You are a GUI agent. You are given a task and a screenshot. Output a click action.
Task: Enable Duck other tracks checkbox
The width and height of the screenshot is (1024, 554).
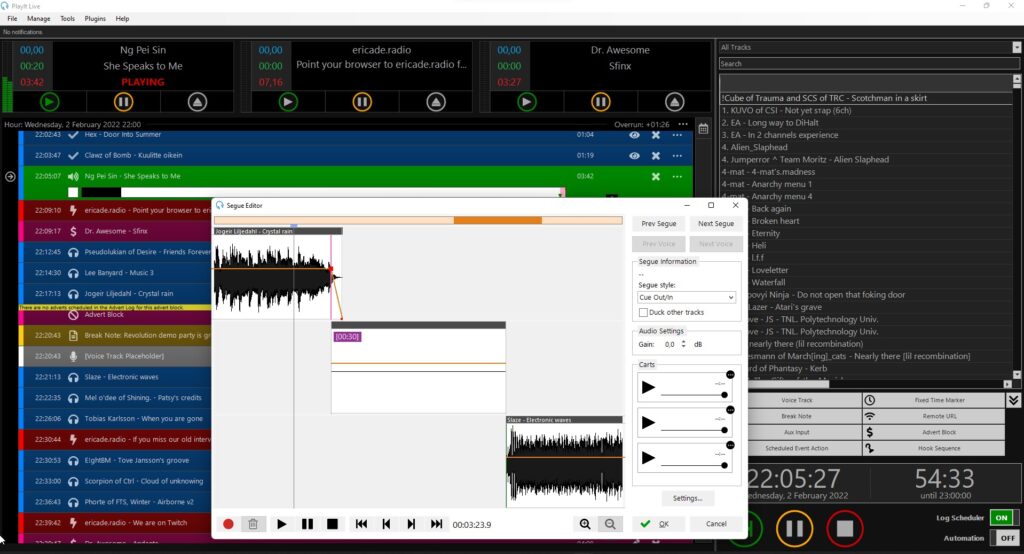[643, 312]
